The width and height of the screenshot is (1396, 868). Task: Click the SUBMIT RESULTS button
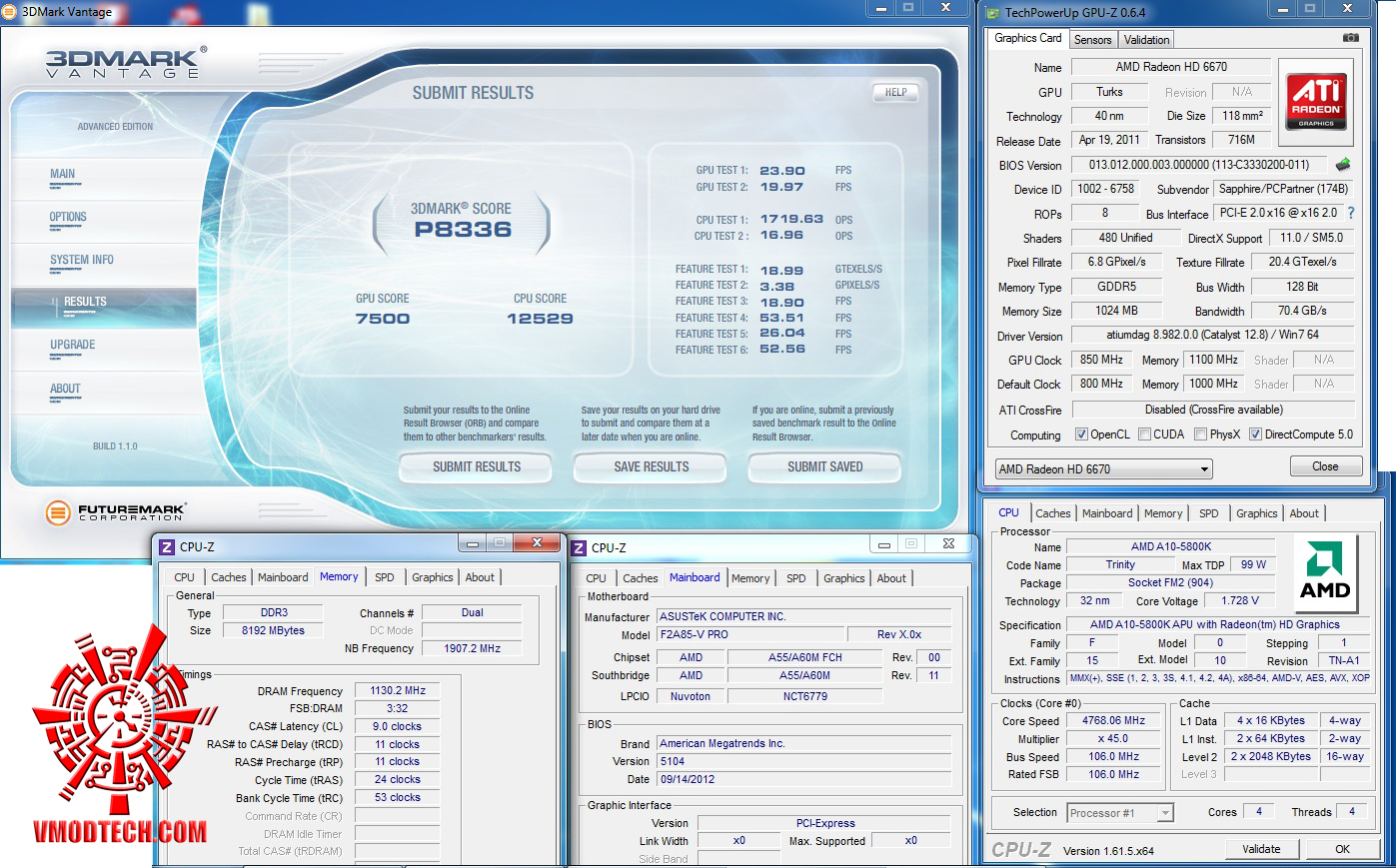coord(475,466)
